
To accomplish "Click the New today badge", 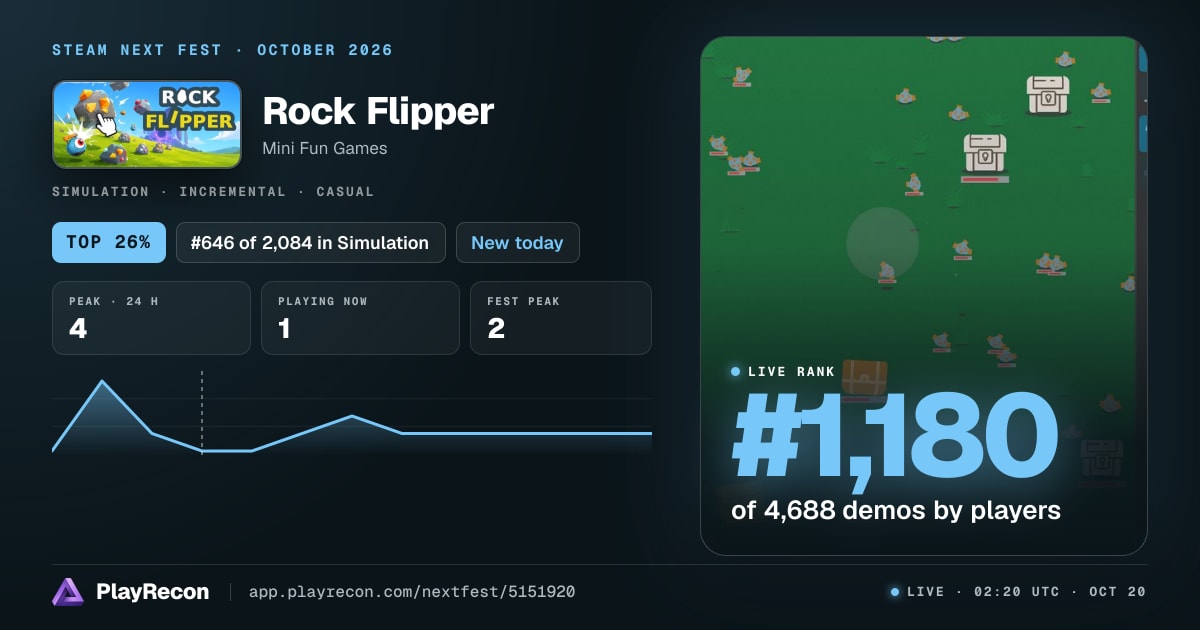I will [517, 242].
